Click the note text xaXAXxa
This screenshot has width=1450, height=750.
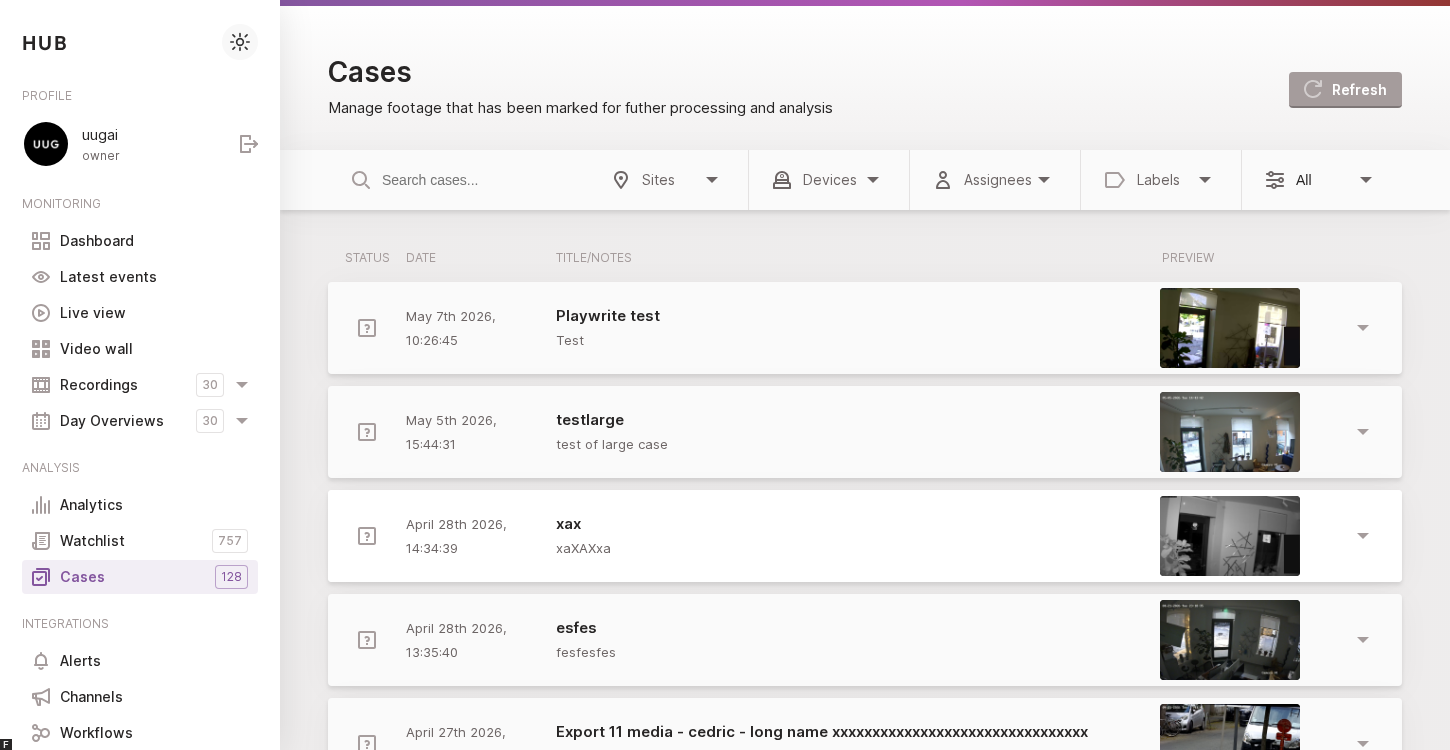583,549
